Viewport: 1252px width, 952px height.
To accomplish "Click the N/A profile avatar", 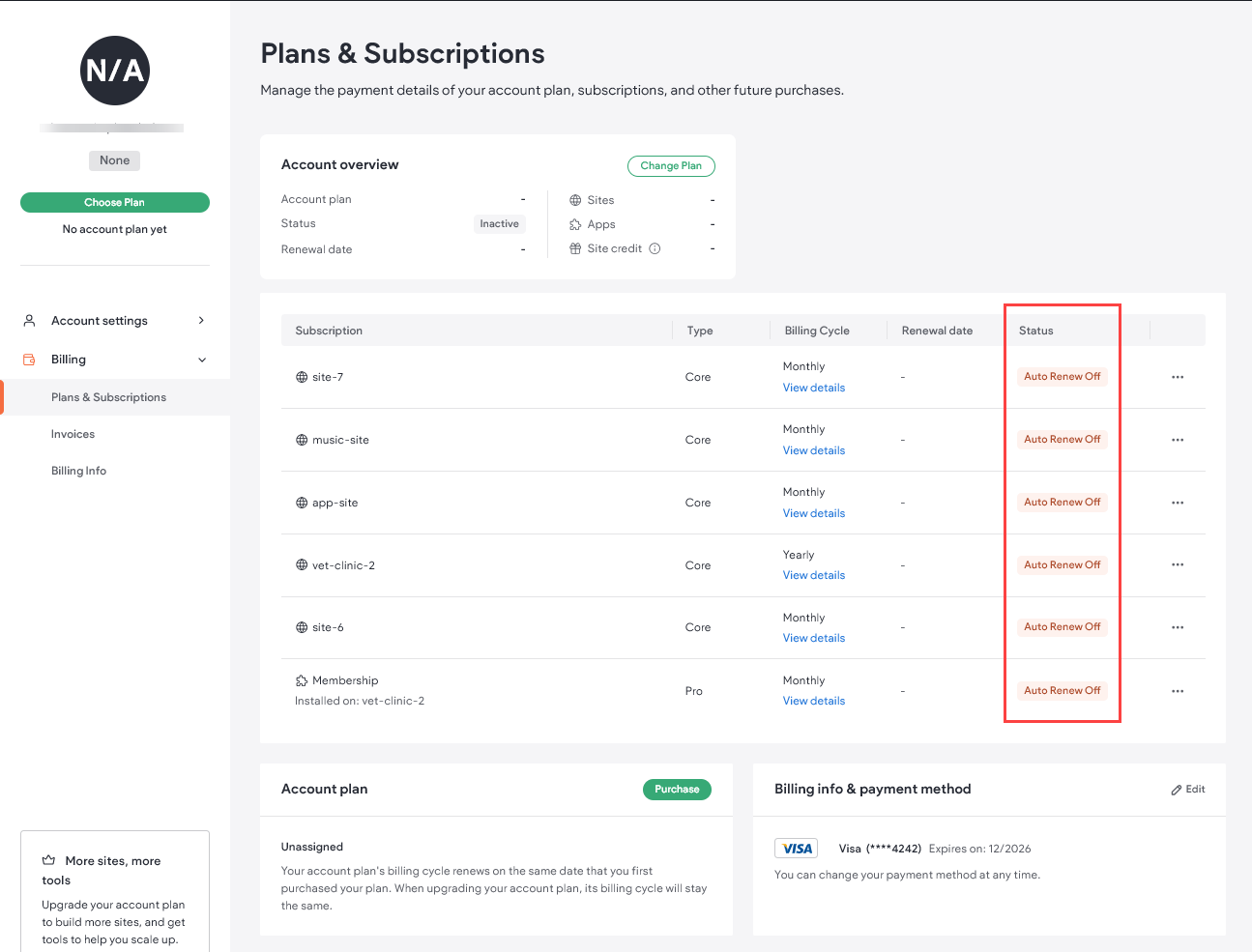I will 114,70.
